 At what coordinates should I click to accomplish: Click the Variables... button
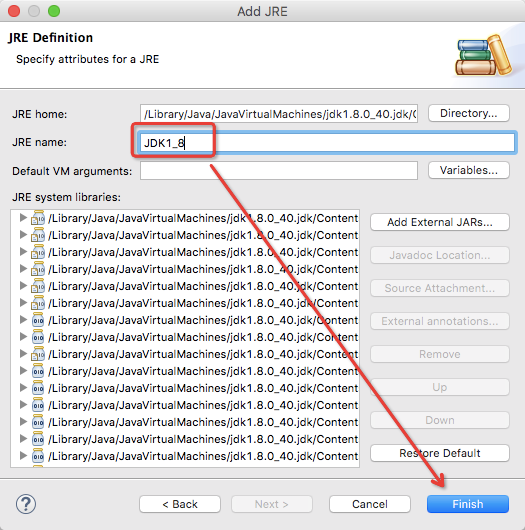coord(469,170)
